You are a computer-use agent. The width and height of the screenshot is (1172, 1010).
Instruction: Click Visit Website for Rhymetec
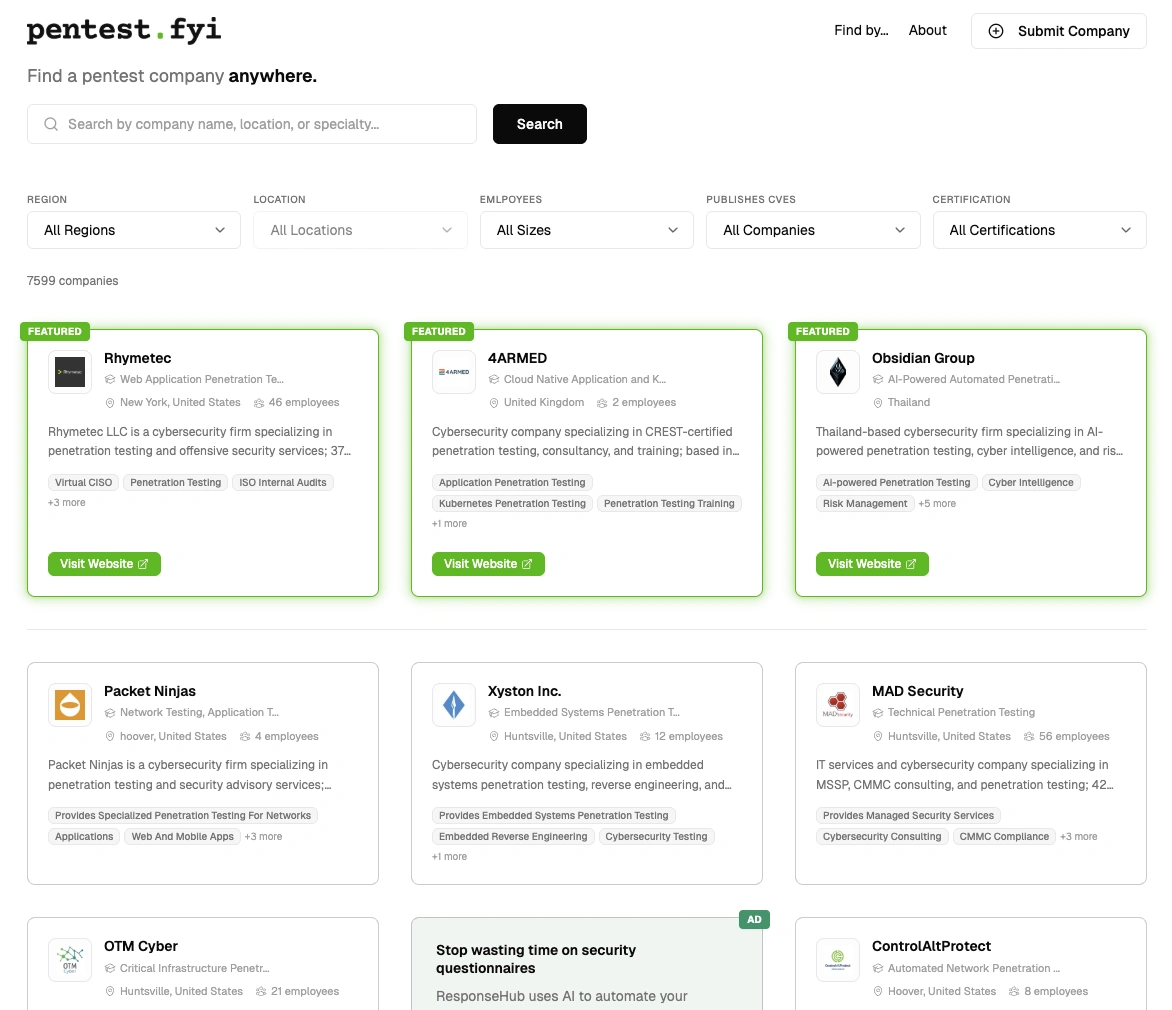tap(104, 563)
